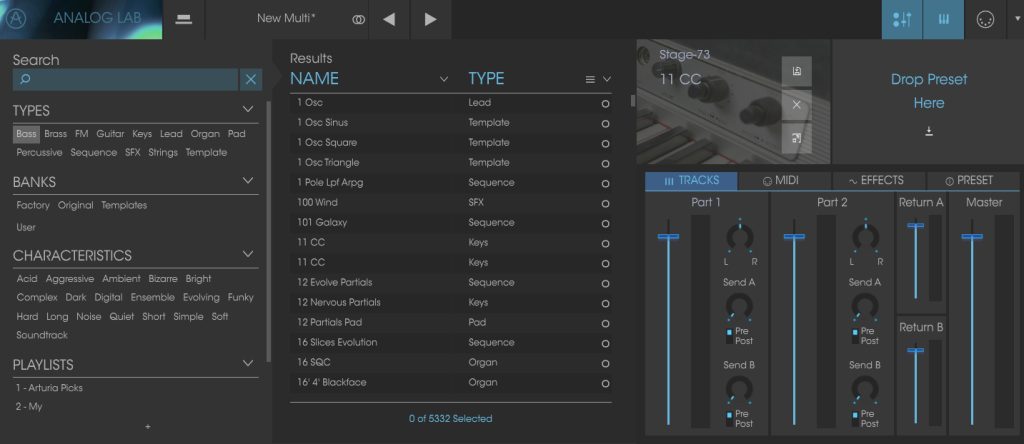Open the main menu icon beside Analog Lab logo

[184, 20]
